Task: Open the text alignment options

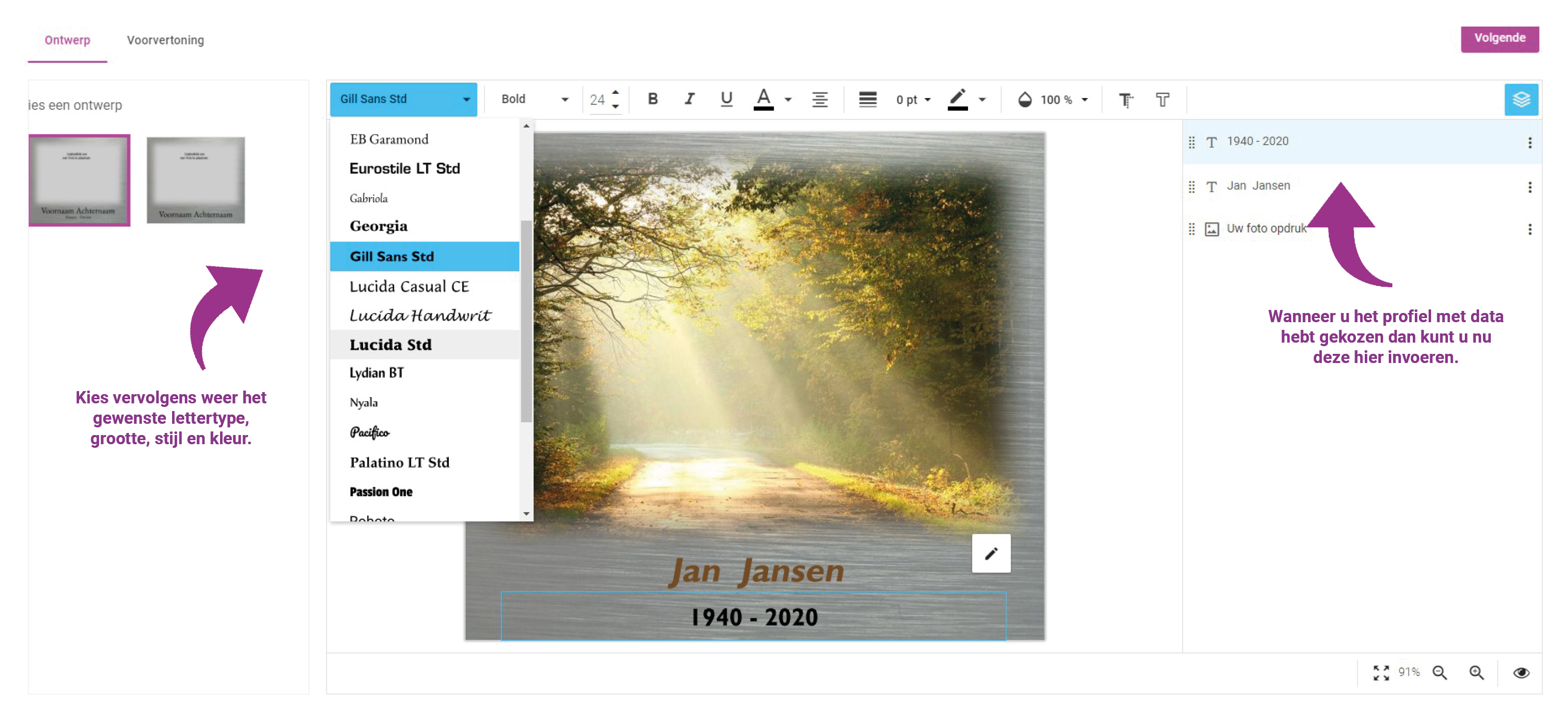Action: tap(819, 99)
